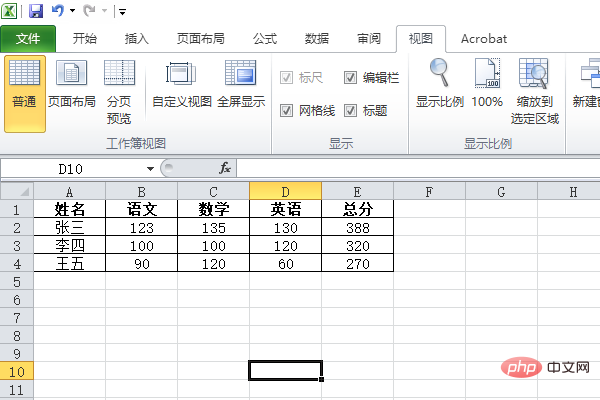The height and width of the screenshot is (400, 600).
Task: Click the cell with value 90
Action: (142, 263)
